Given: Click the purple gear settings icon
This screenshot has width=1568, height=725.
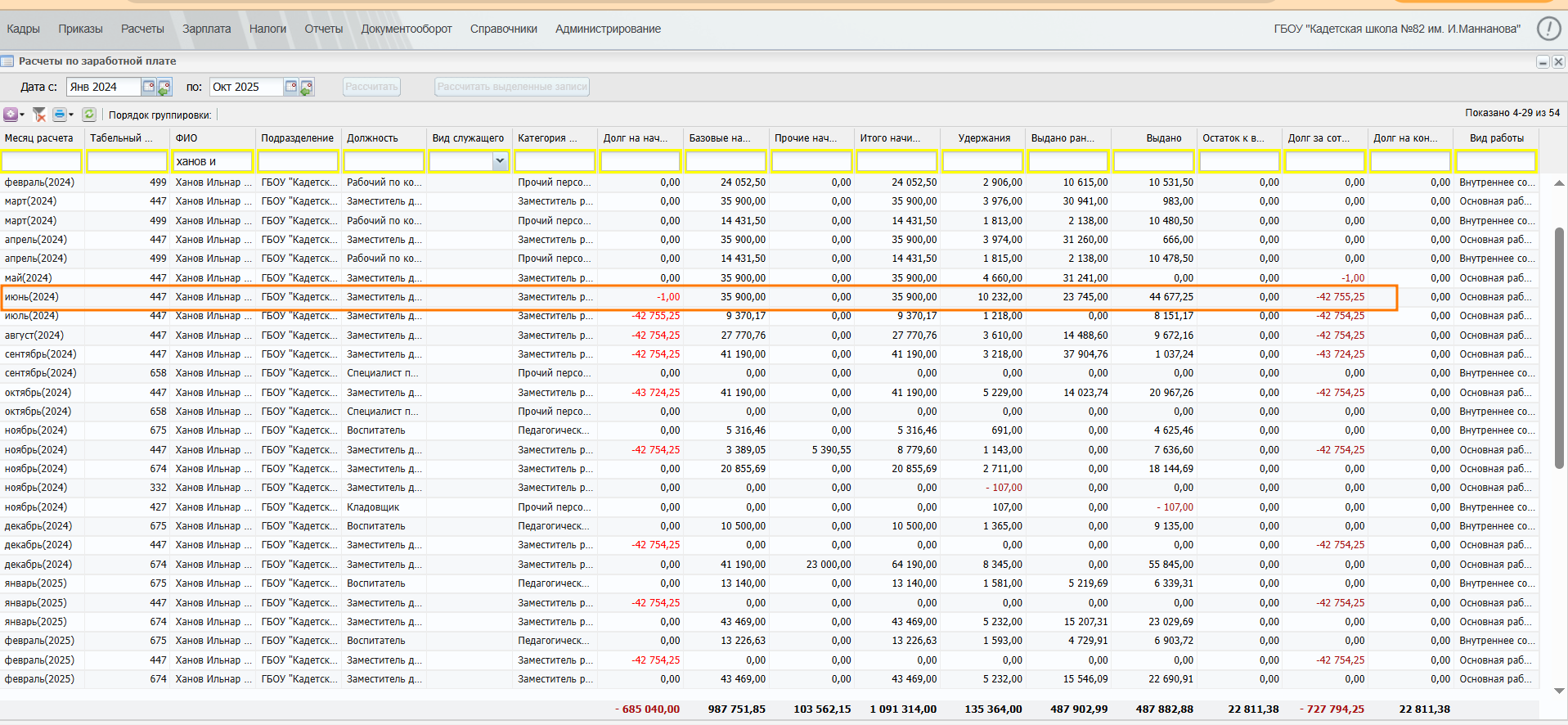Looking at the screenshot, I should 10,115.
